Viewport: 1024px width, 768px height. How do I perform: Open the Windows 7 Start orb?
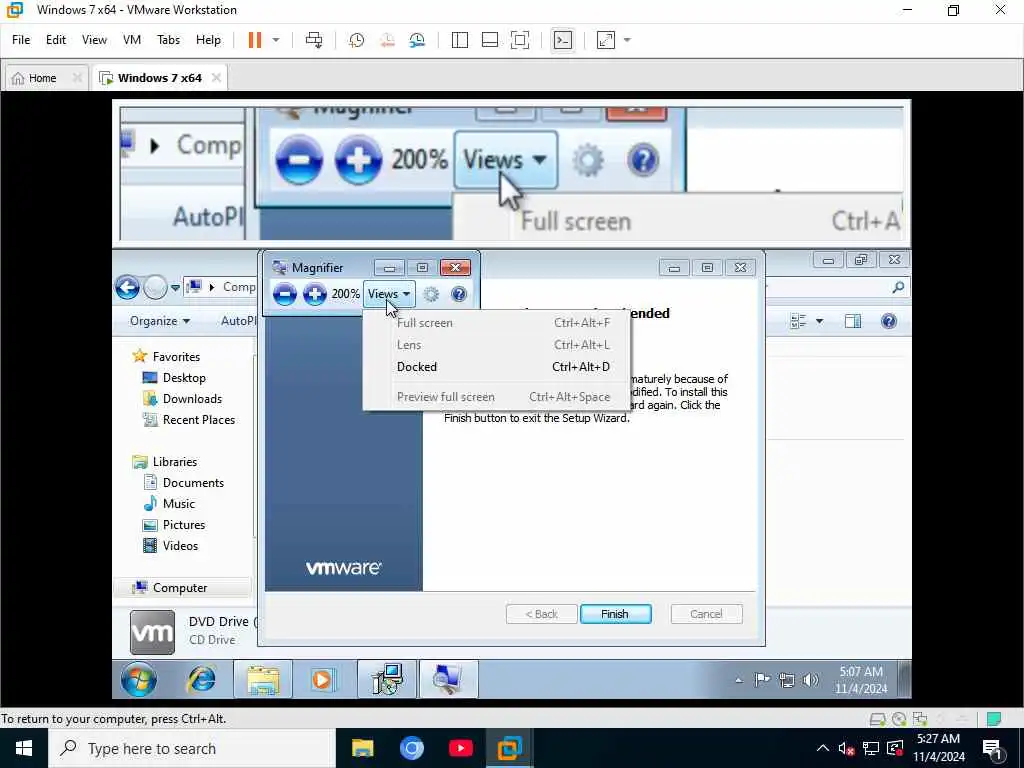pyautogui.click(x=138, y=679)
